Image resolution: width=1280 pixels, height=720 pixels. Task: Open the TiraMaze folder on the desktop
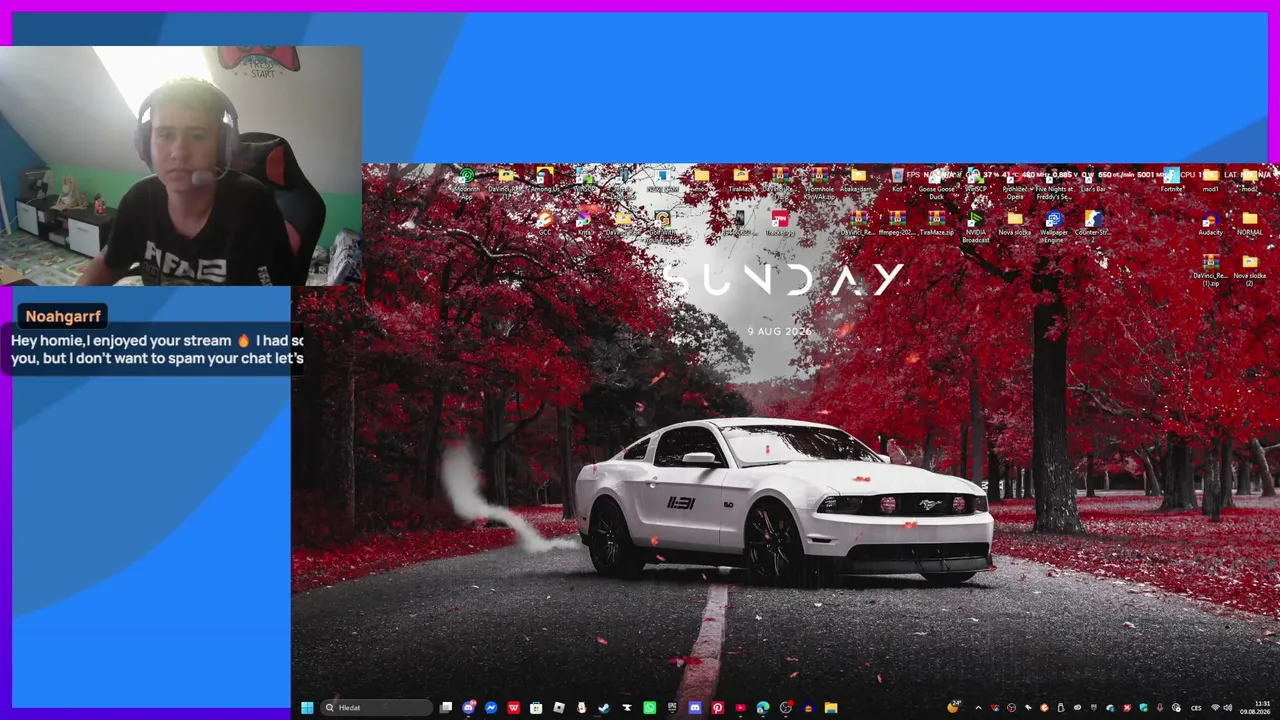[741, 180]
